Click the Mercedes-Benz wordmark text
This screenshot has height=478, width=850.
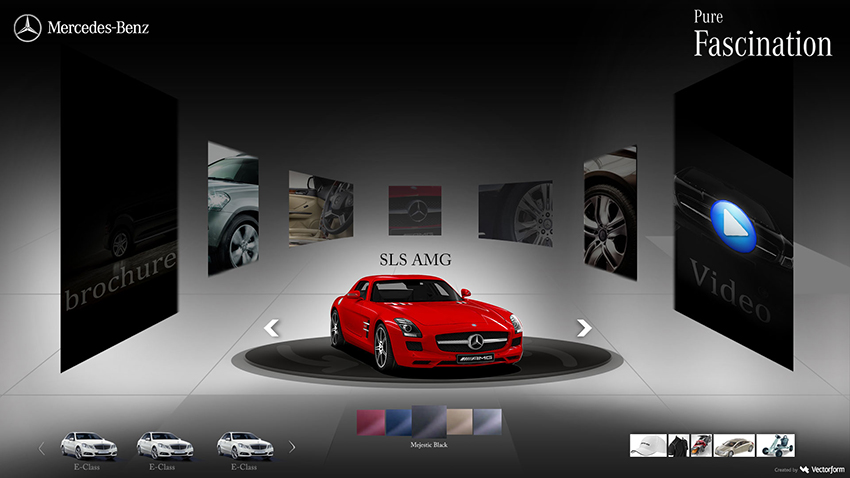point(98,28)
